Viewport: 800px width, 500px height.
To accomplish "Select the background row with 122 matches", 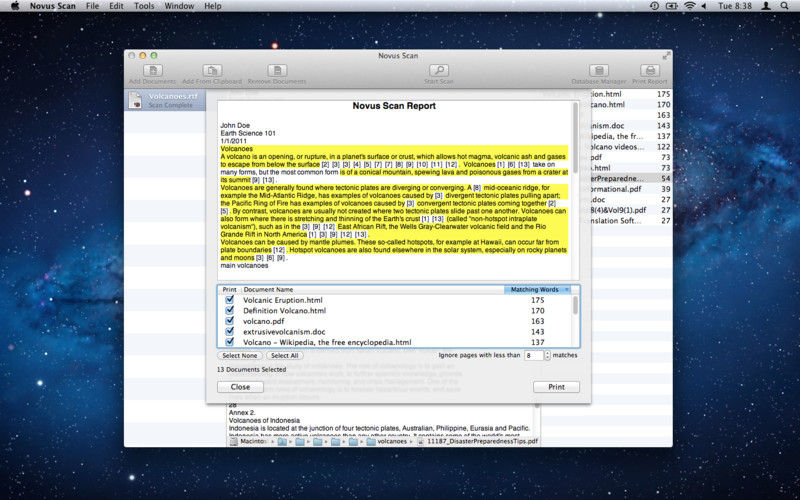I will (632, 146).
